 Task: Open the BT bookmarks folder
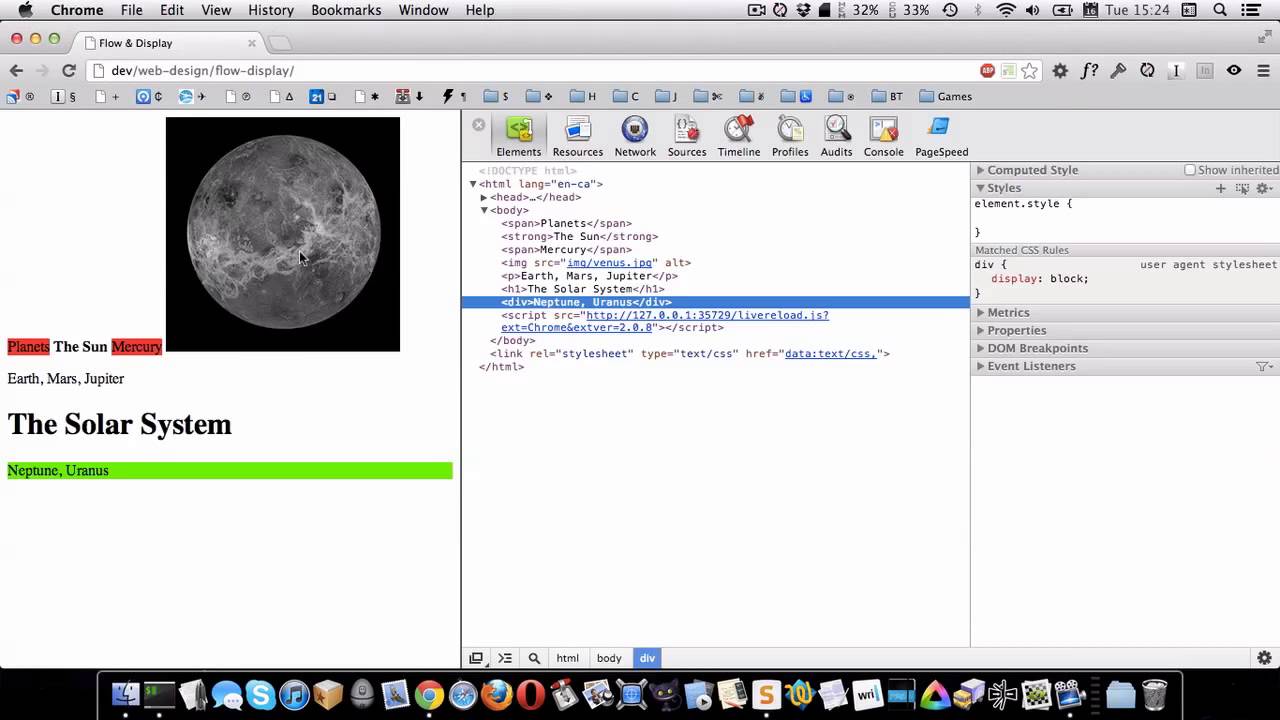[x=887, y=97]
